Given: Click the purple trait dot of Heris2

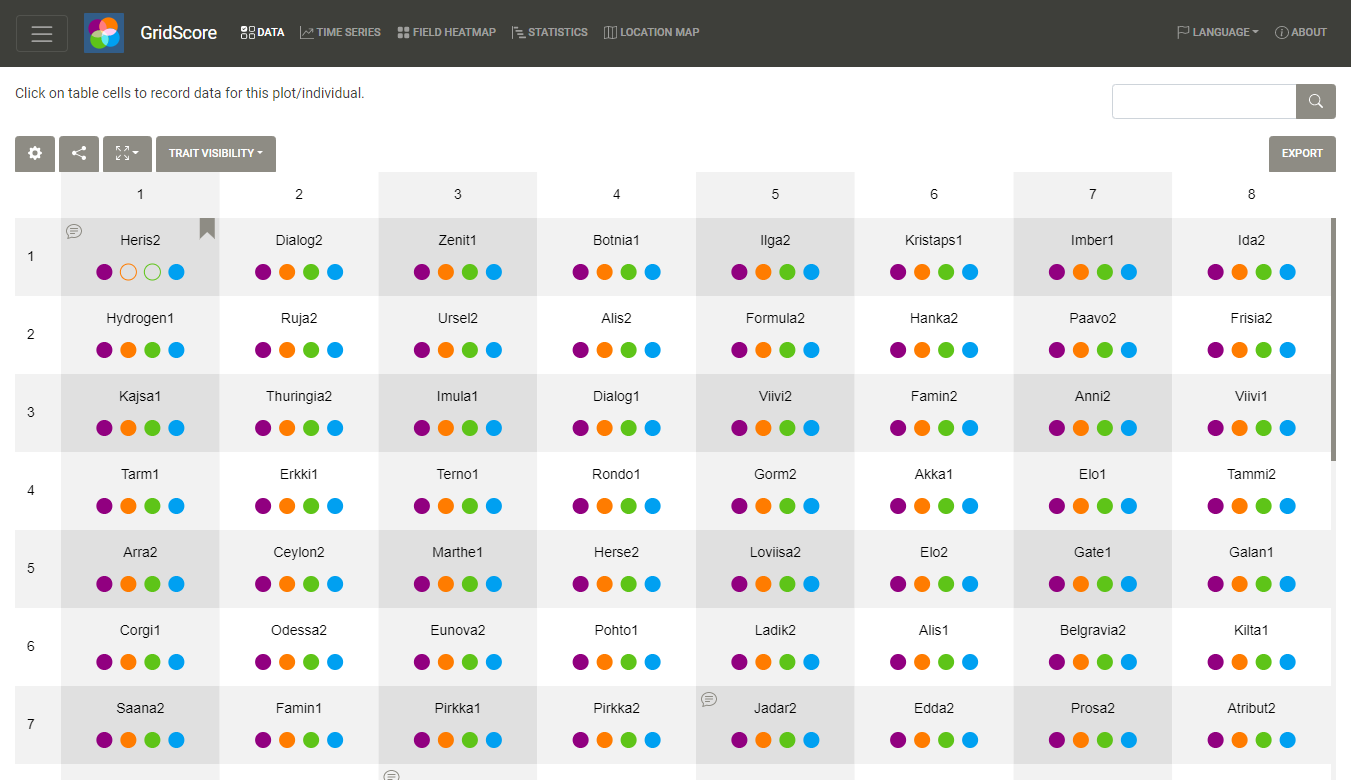Looking at the screenshot, I should point(104,272).
